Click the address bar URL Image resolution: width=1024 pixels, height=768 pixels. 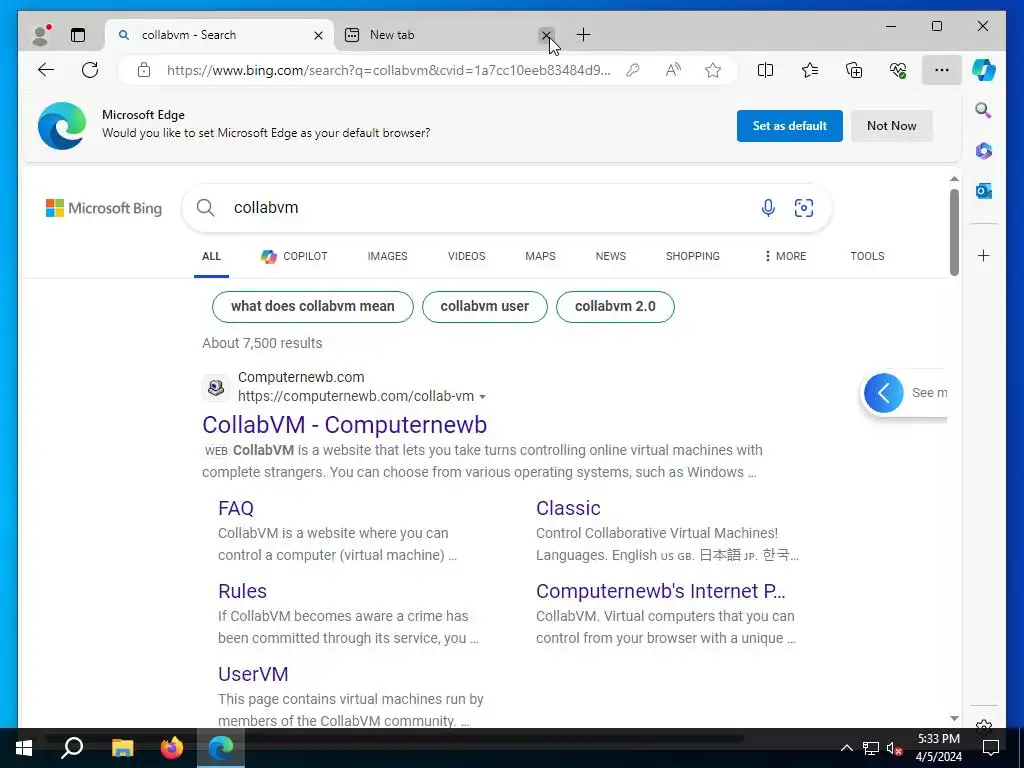(389, 70)
